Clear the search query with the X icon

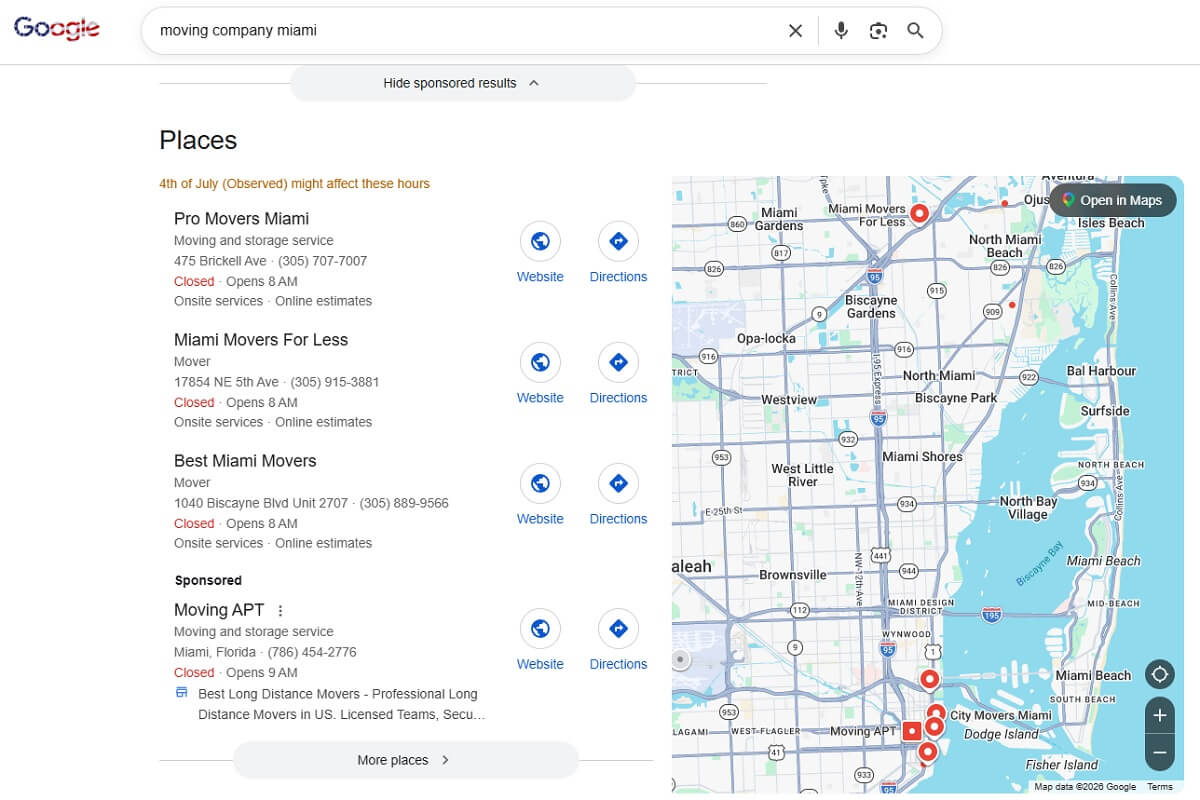pyautogui.click(x=795, y=31)
